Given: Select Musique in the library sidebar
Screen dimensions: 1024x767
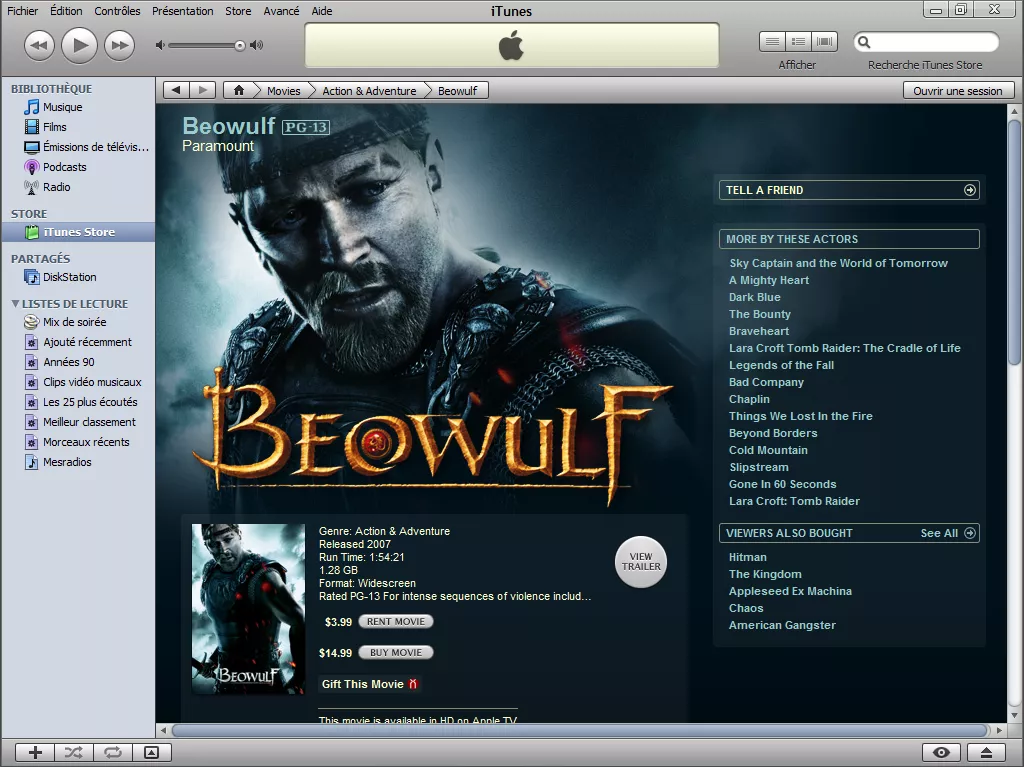Looking at the screenshot, I should coord(78,106).
